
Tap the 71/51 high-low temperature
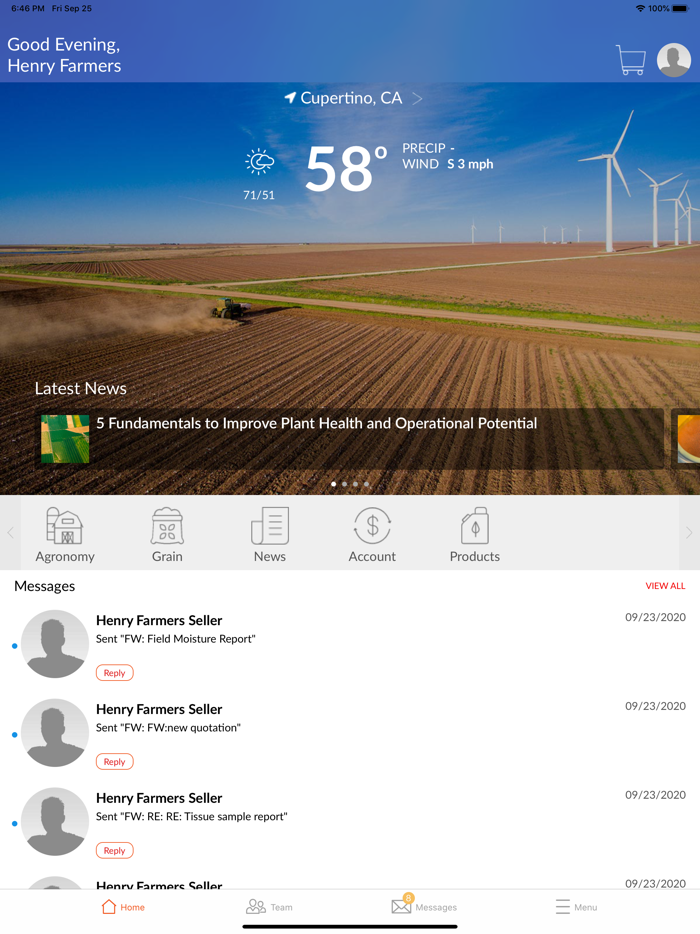point(259,195)
